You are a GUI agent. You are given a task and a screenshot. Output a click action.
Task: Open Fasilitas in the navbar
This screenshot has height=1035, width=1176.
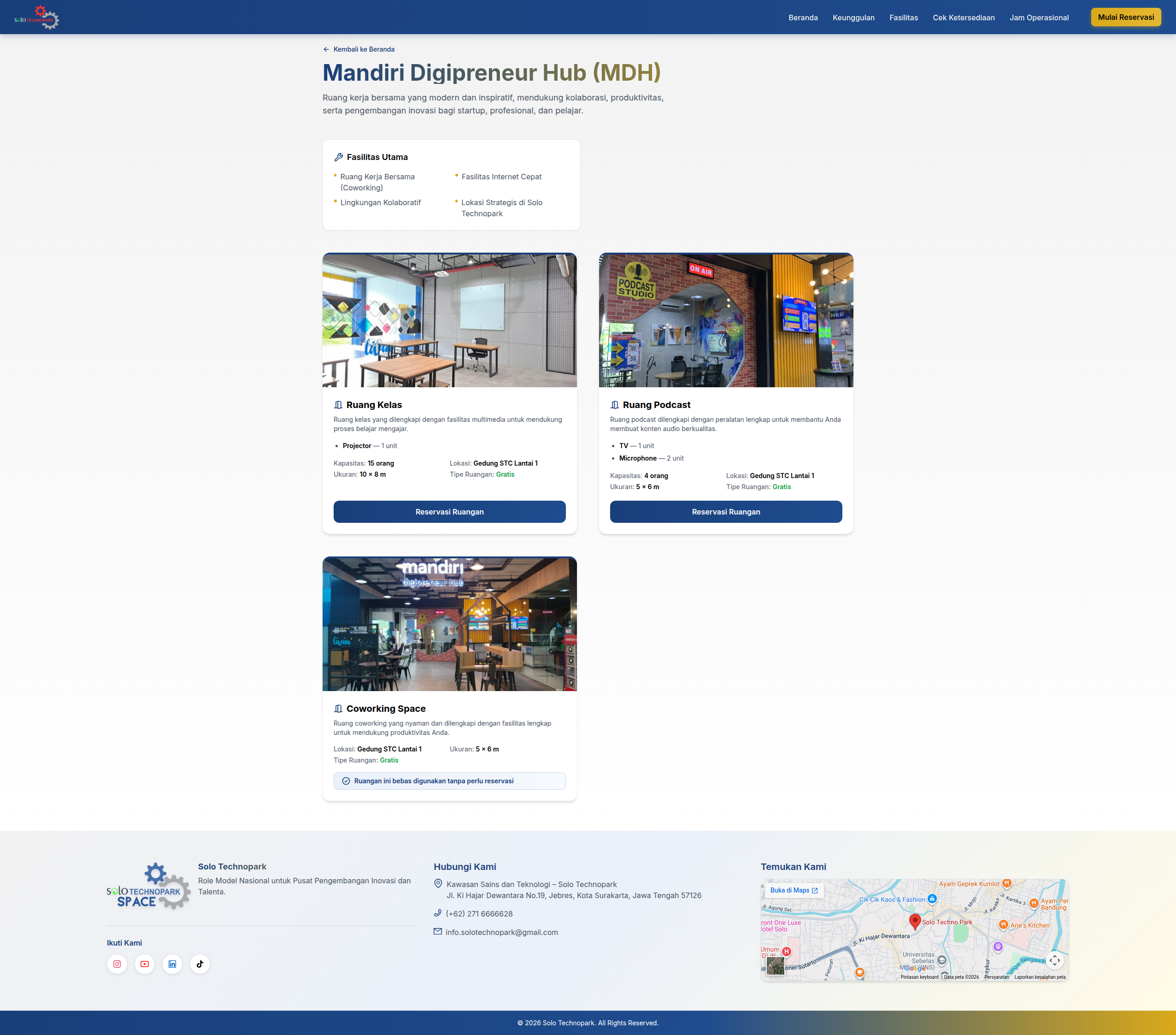click(903, 18)
